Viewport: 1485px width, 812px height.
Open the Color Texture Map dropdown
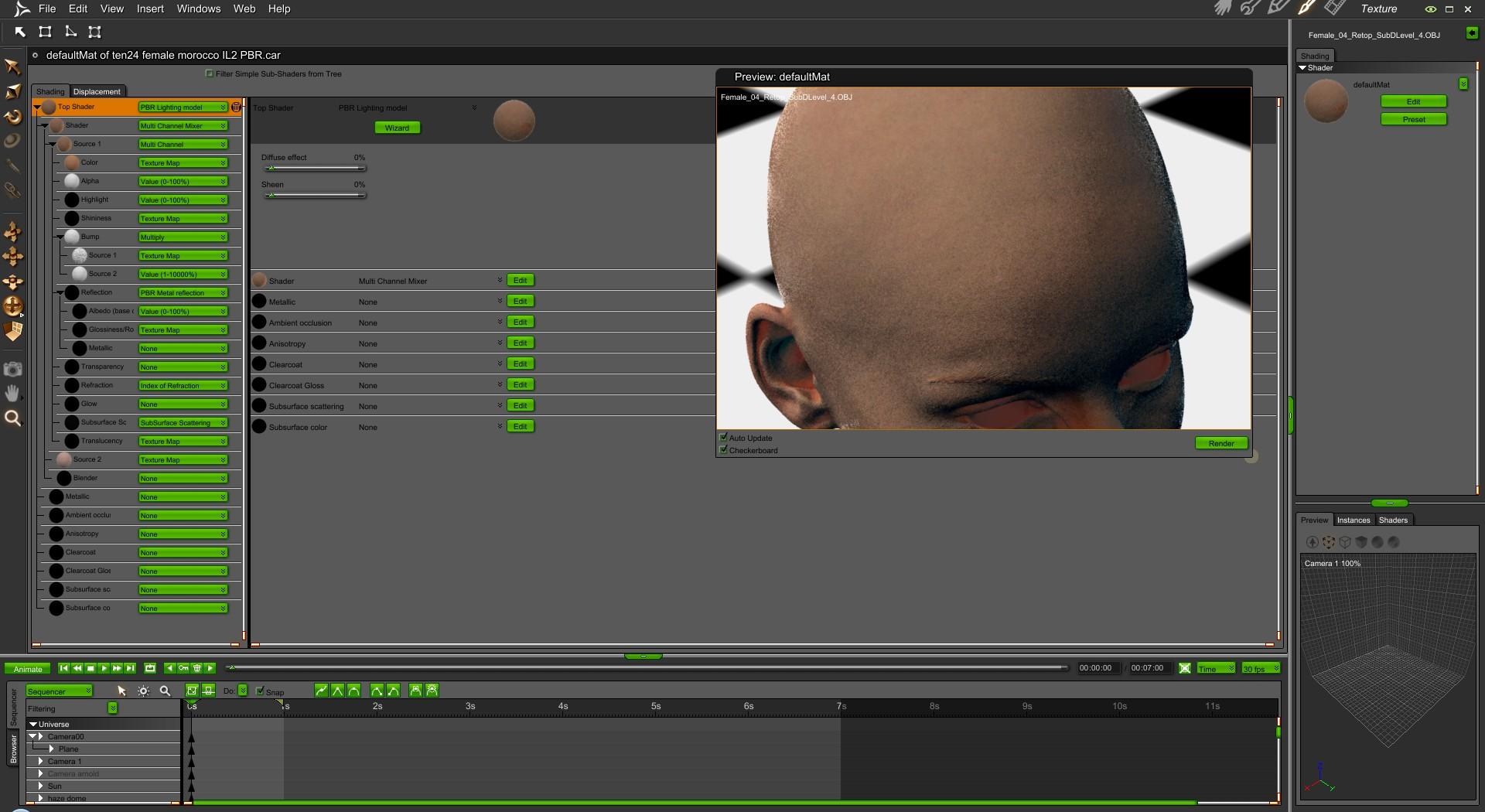pyautogui.click(x=183, y=163)
